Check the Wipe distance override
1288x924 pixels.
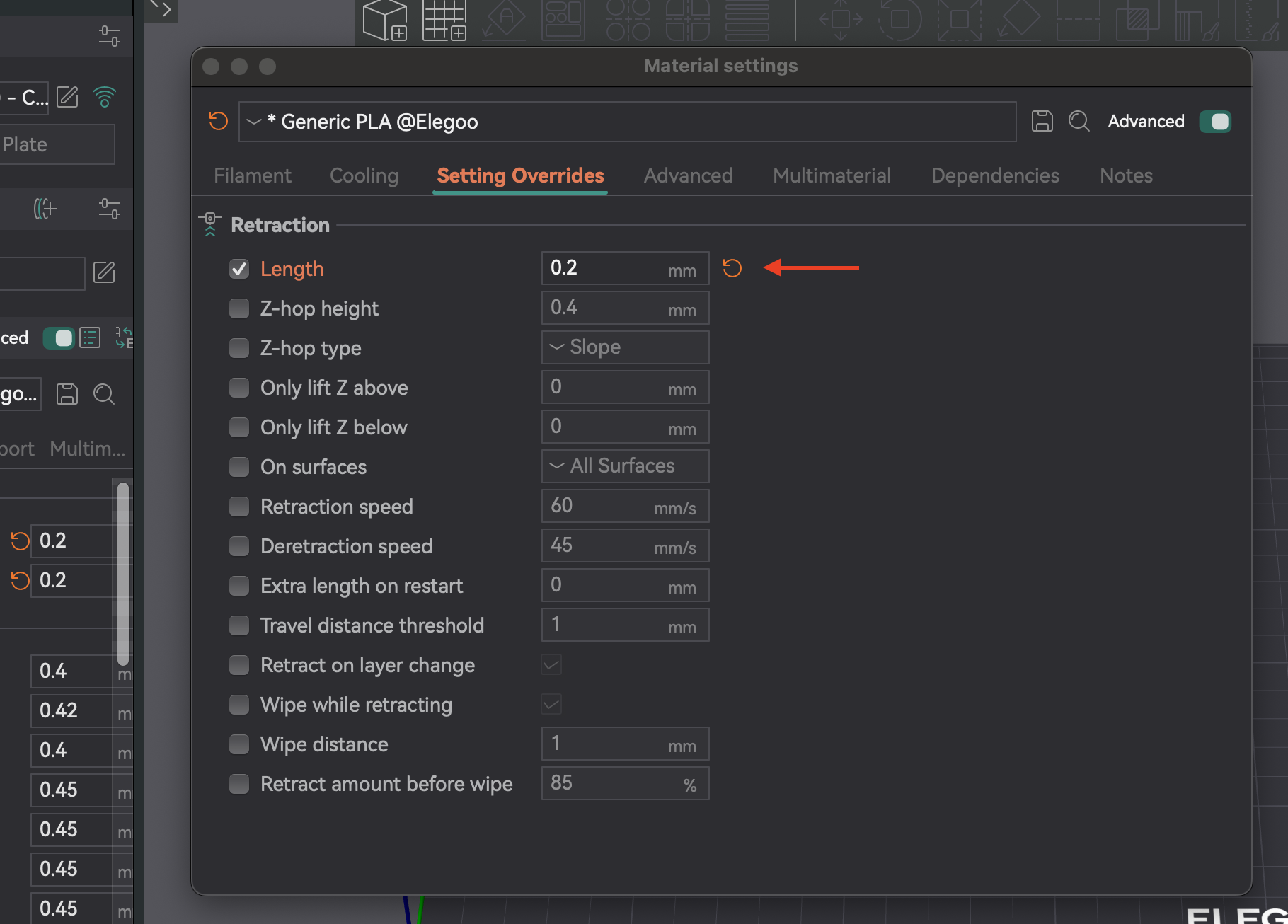[239, 744]
